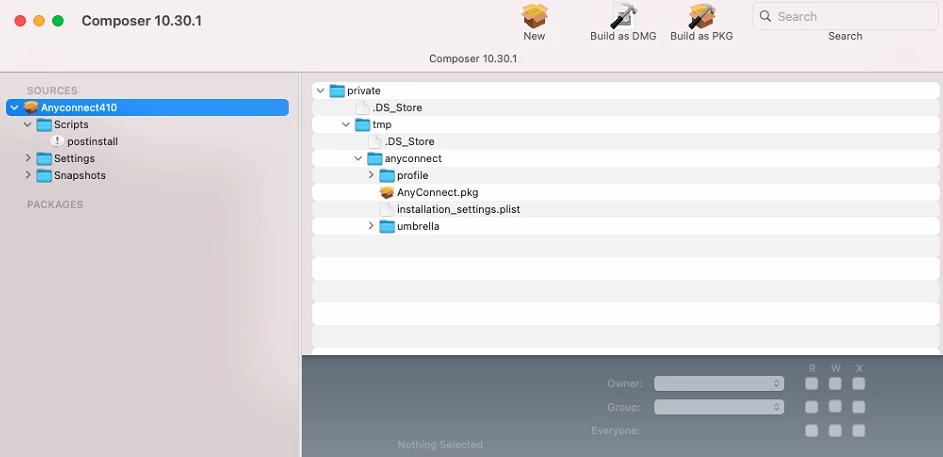
Task: Click into the Search input field
Action: (x=845, y=16)
